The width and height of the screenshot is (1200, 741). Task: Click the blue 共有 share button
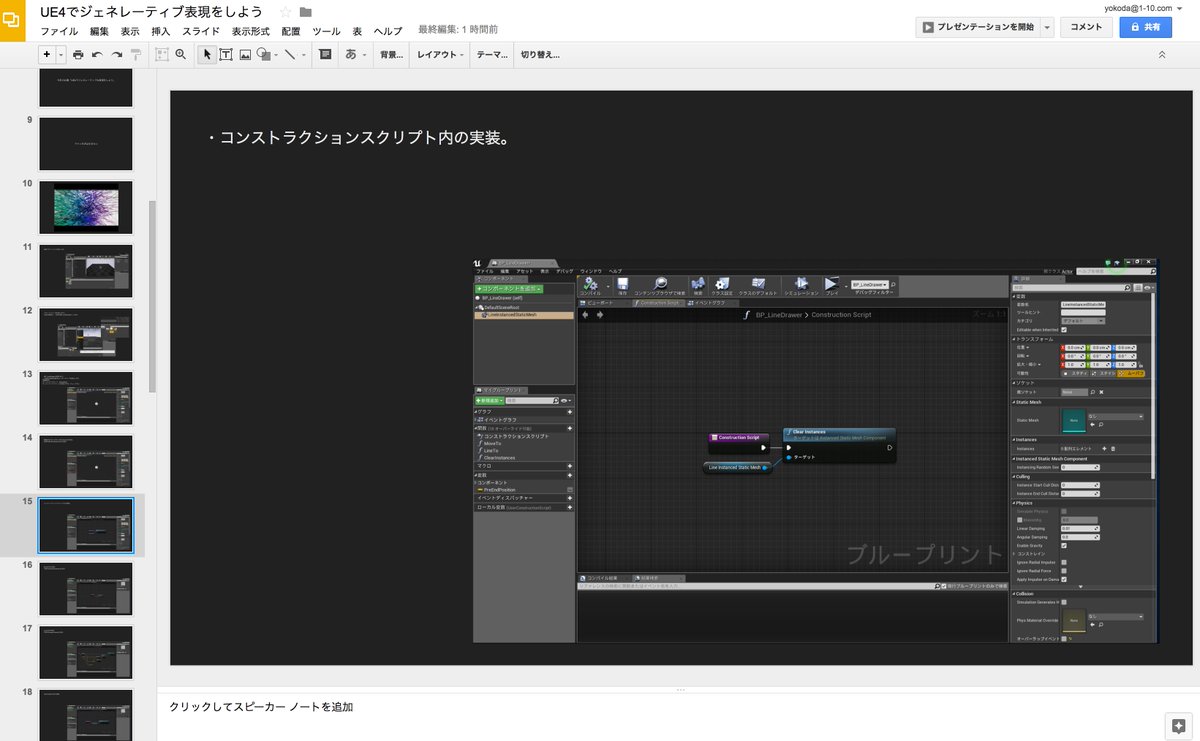tap(1145, 27)
